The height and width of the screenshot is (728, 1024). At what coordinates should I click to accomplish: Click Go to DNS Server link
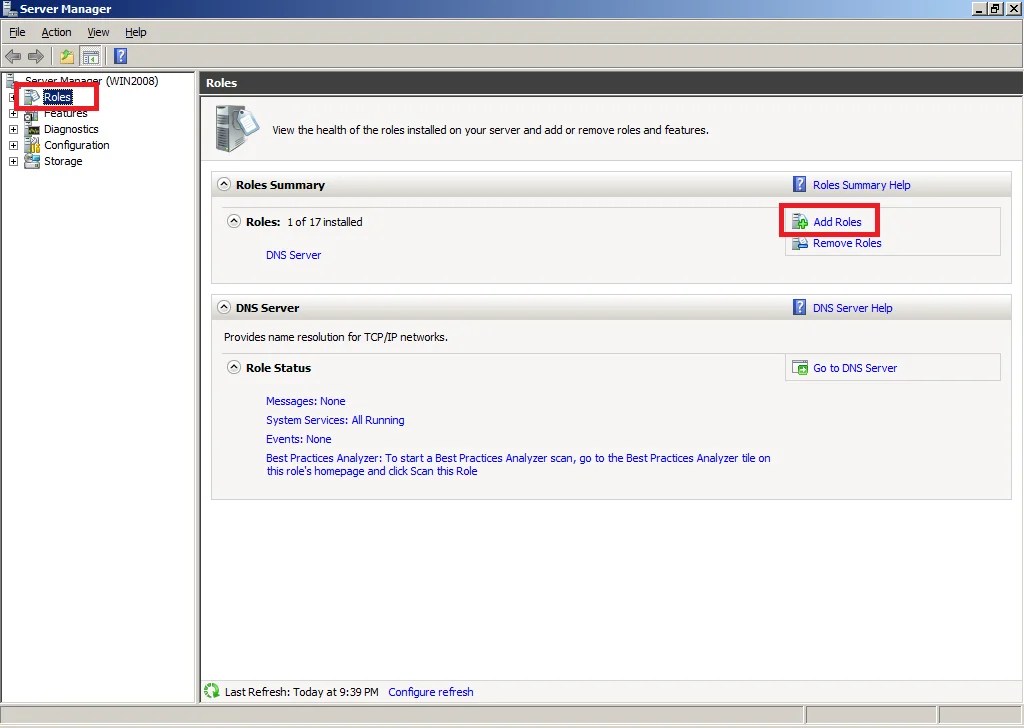point(855,368)
